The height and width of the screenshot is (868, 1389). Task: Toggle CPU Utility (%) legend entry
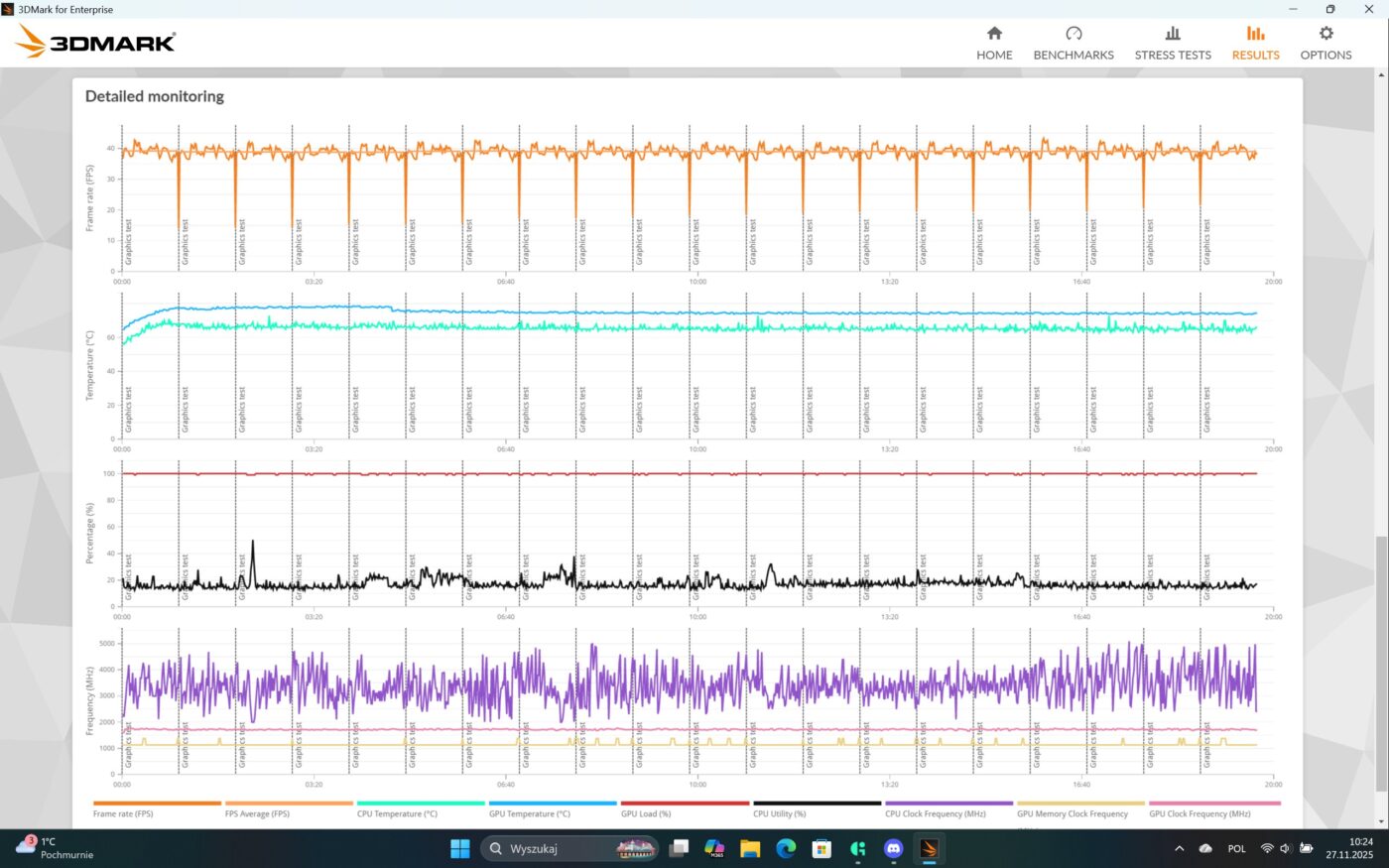click(779, 813)
